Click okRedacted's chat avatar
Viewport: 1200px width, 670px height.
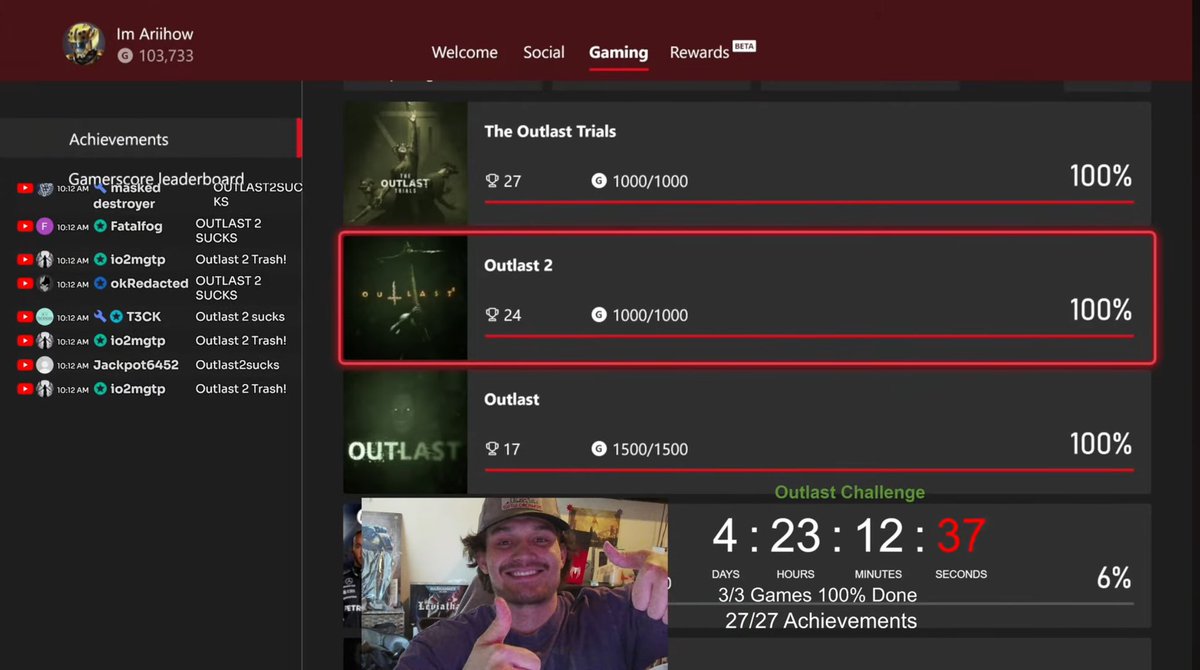pos(45,283)
